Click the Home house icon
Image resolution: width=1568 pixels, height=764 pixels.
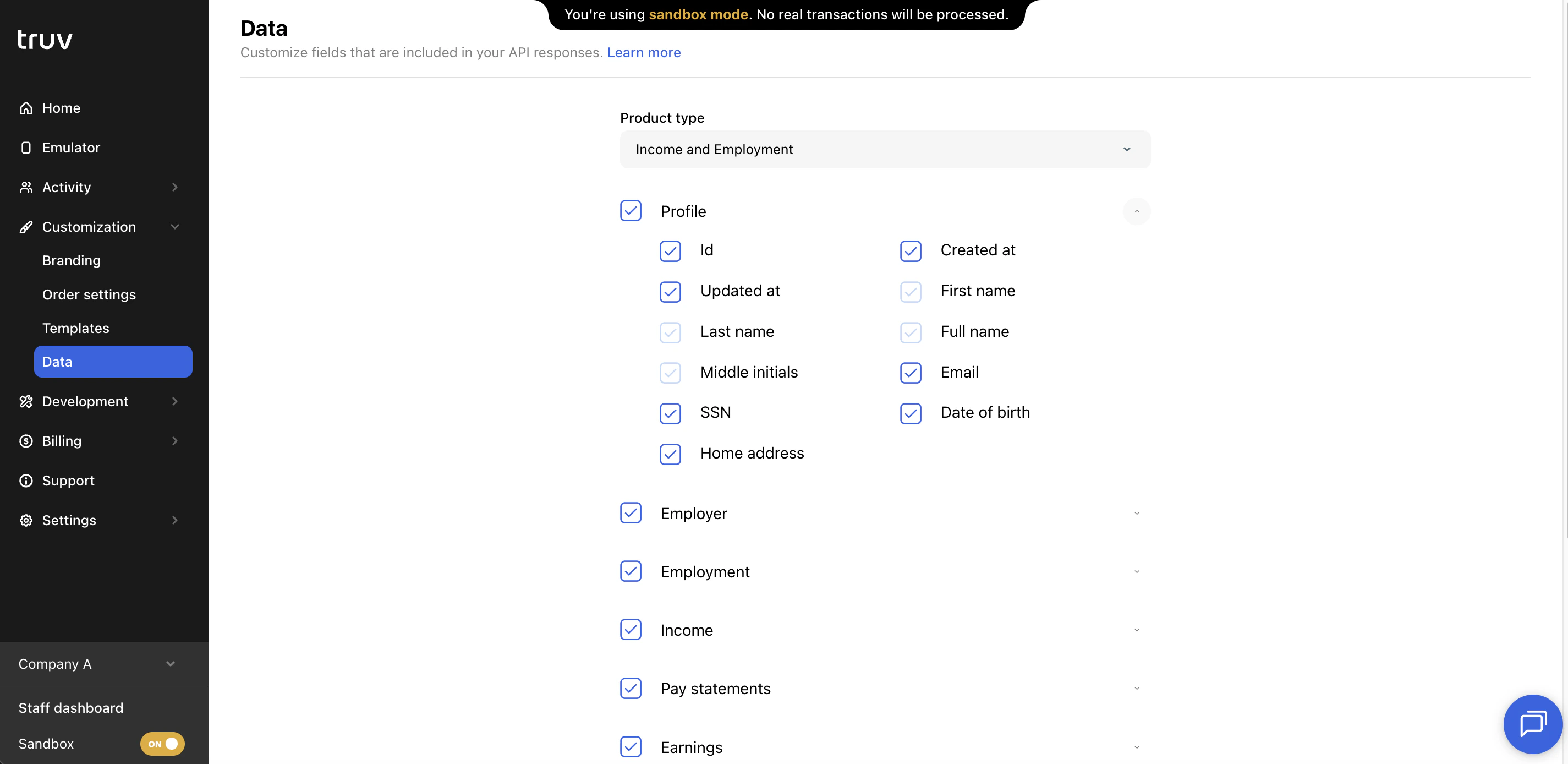tap(25, 108)
